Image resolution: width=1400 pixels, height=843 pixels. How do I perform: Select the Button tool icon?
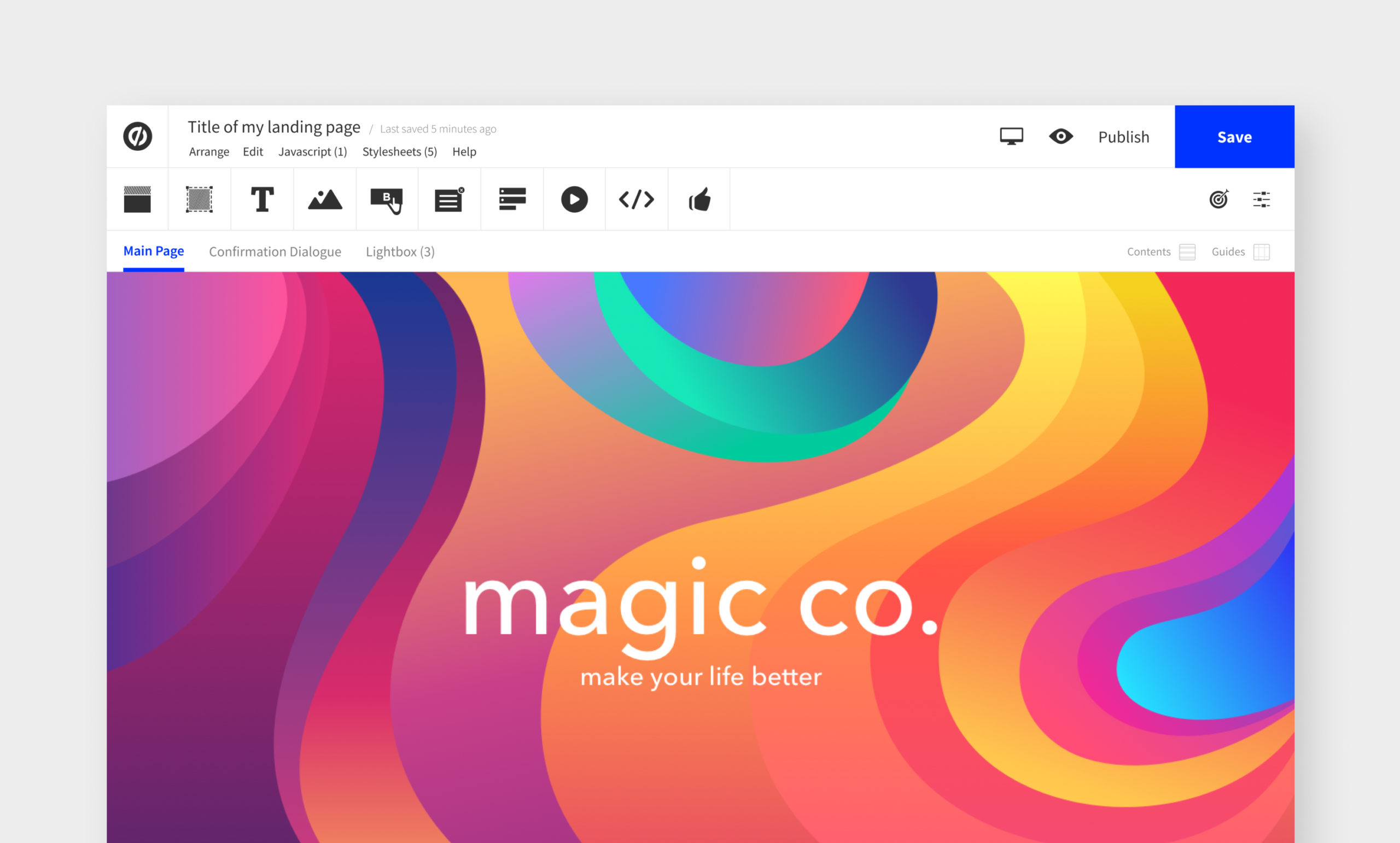[387, 201]
